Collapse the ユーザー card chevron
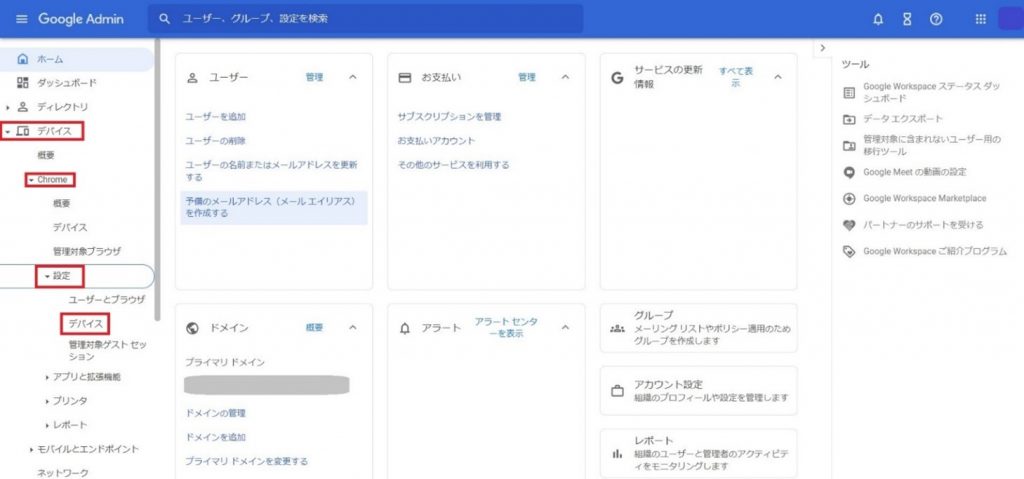Image resolution: width=1024 pixels, height=479 pixels. (352, 77)
